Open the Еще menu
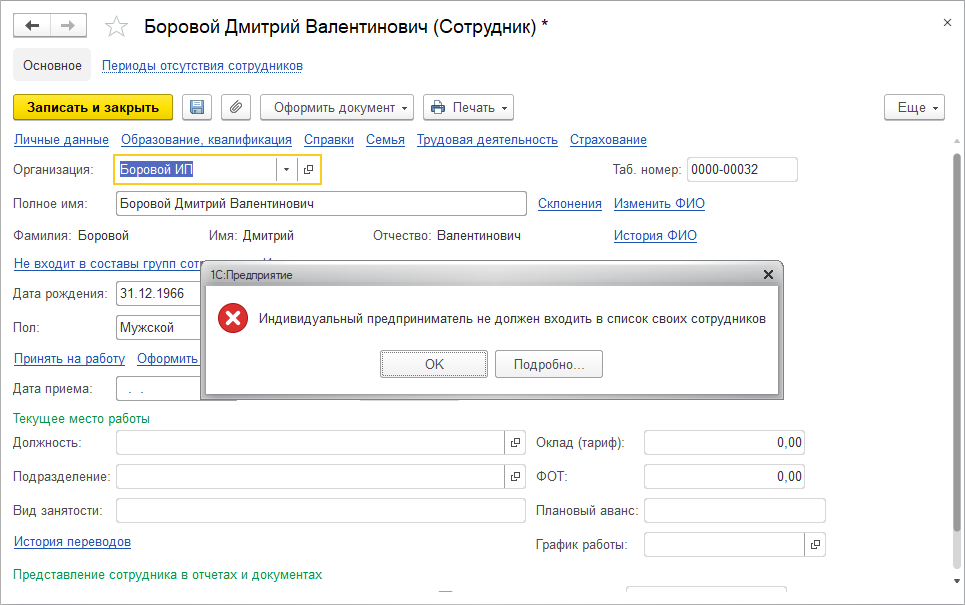 point(914,107)
